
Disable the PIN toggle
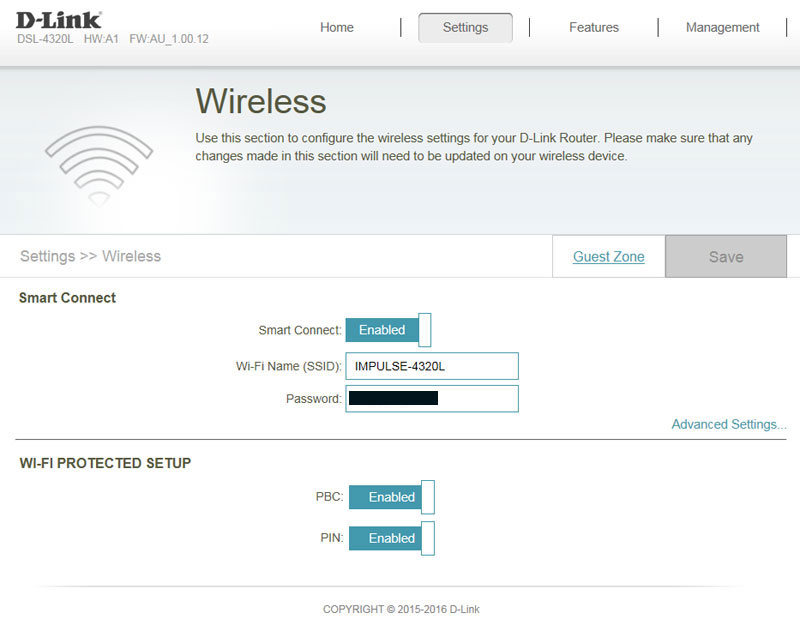coord(392,538)
